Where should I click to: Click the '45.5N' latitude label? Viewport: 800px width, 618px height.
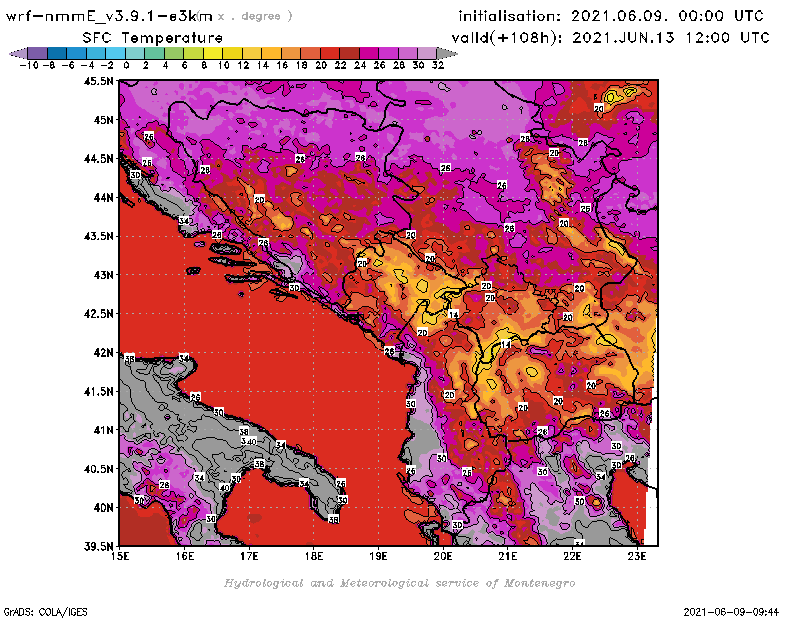click(x=99, y=81)
